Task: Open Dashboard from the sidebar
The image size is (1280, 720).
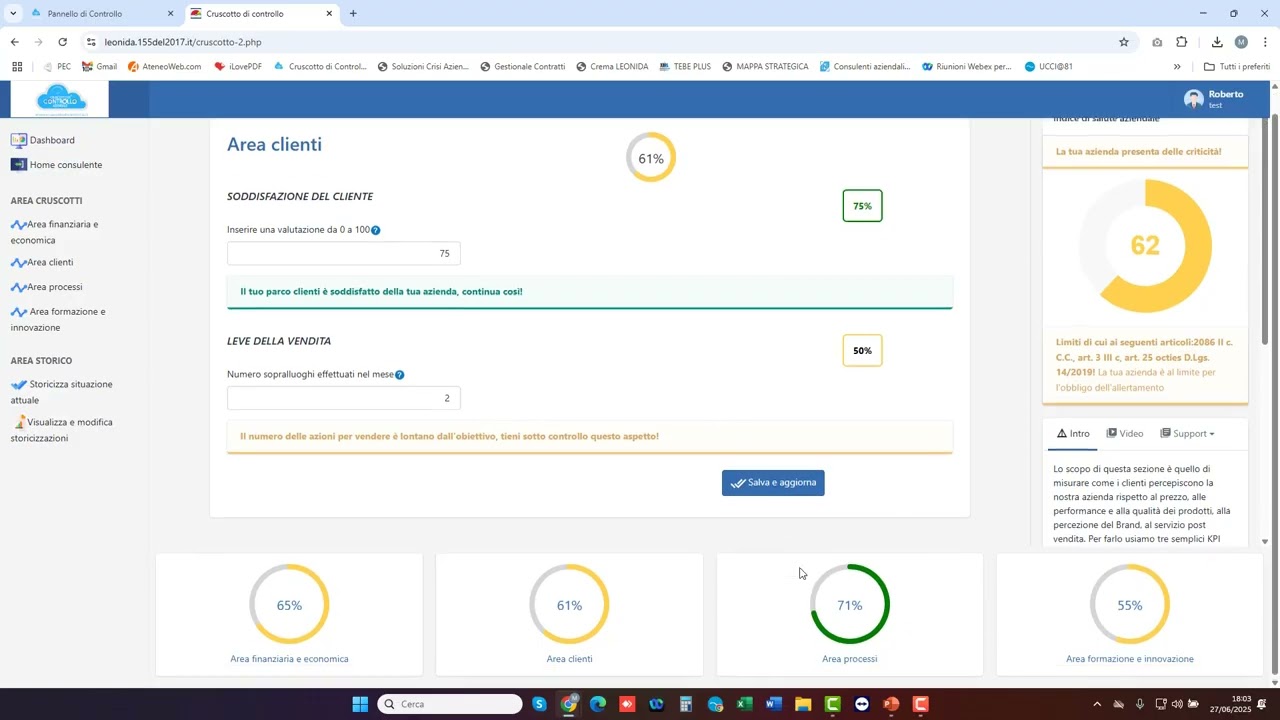Action: [51, 140]
